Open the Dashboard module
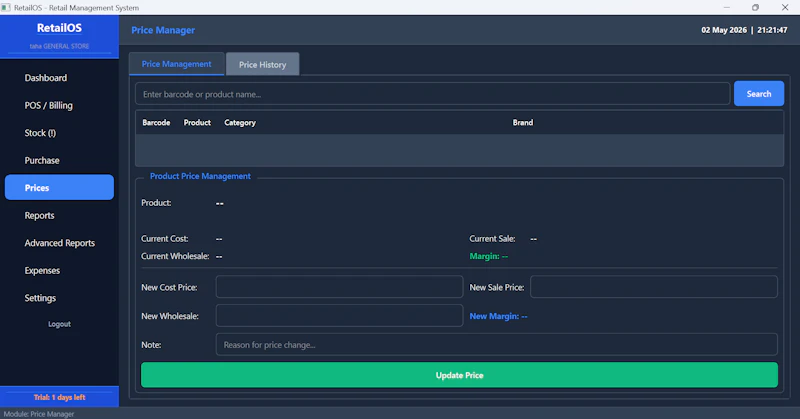This screenshot has width=800, height=419. click(45, 78)
